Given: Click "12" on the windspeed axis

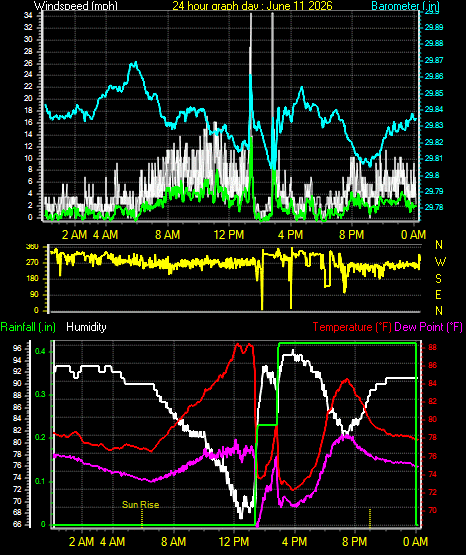Looking at the screenshot, I should [x=28, y=147].
